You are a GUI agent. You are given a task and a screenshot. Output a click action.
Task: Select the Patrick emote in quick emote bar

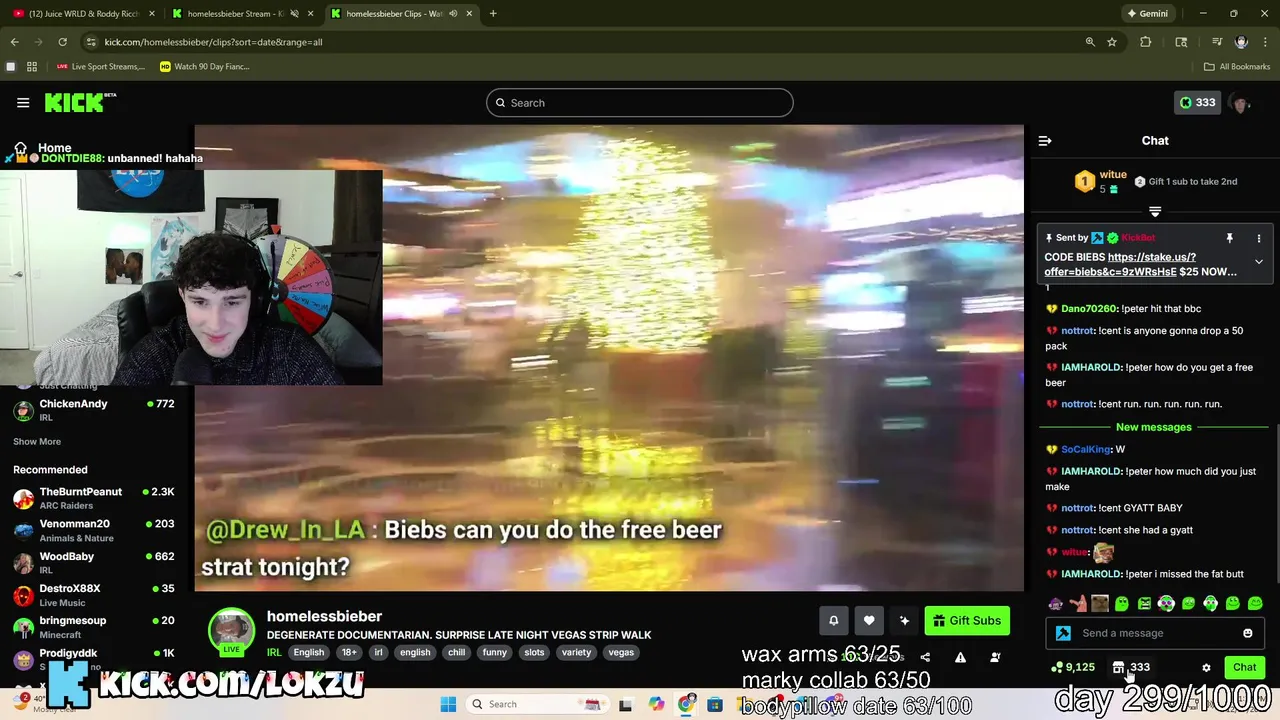1078,604
